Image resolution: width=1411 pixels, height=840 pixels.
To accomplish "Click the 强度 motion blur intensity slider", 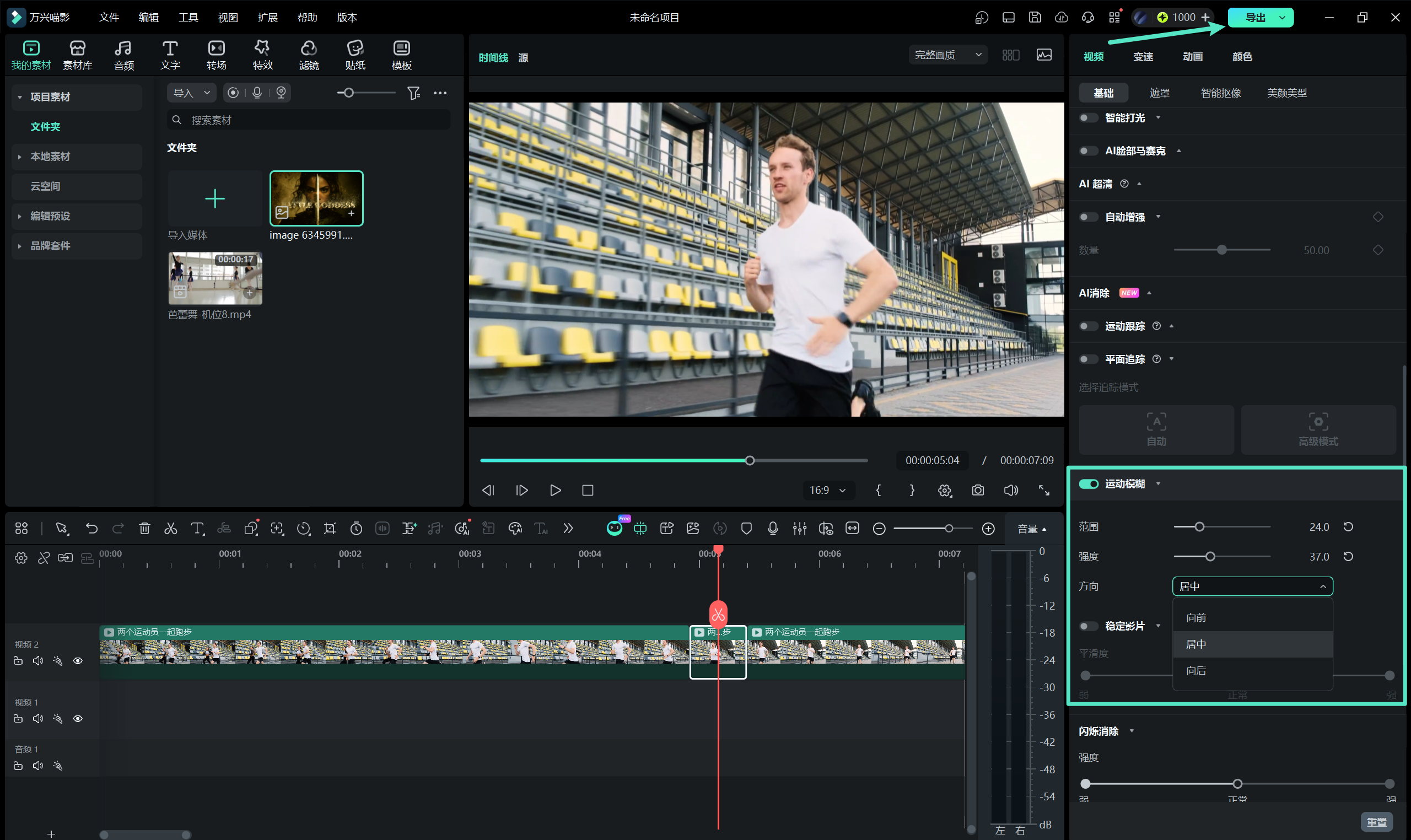I will pos(1222,556).
